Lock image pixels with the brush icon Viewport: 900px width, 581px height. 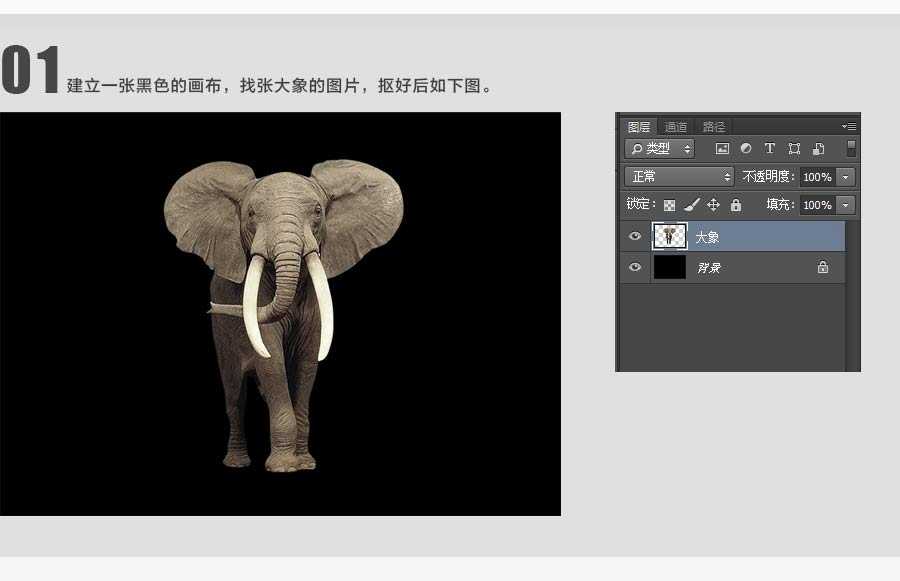pyautogui.click(x=691, y=205)
